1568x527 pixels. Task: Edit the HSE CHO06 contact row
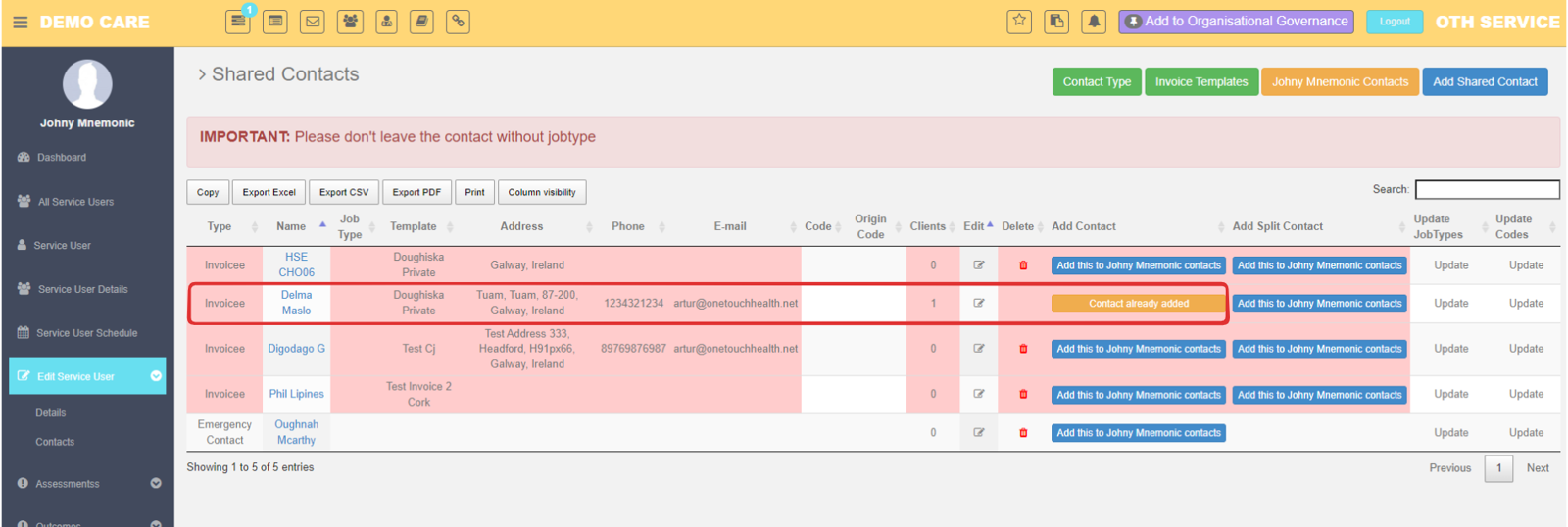point(978,264)
